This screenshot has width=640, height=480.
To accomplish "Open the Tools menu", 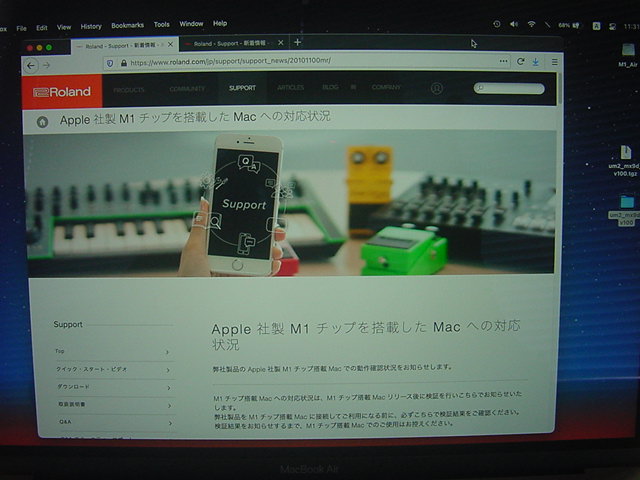I will 162,24.
